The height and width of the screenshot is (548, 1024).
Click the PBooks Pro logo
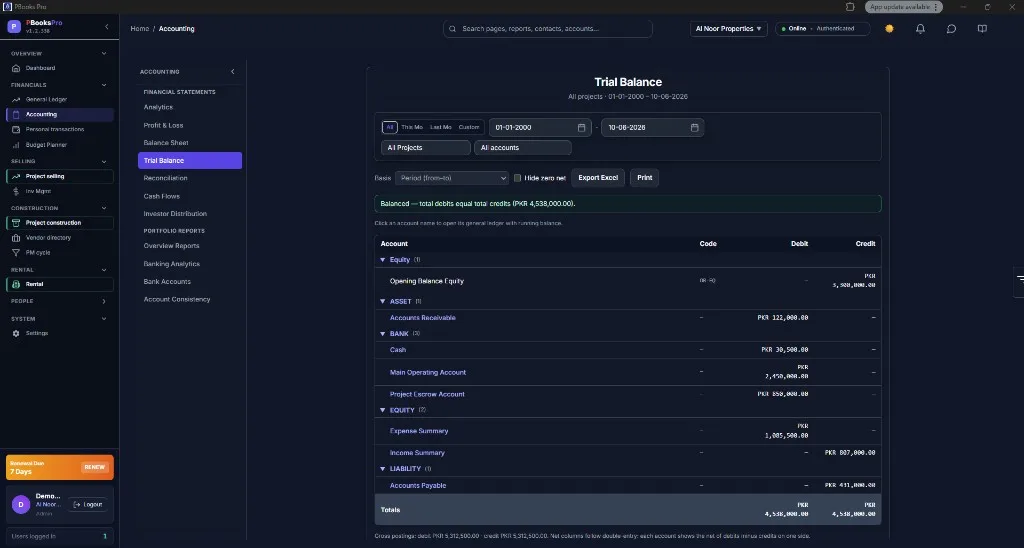14,26
